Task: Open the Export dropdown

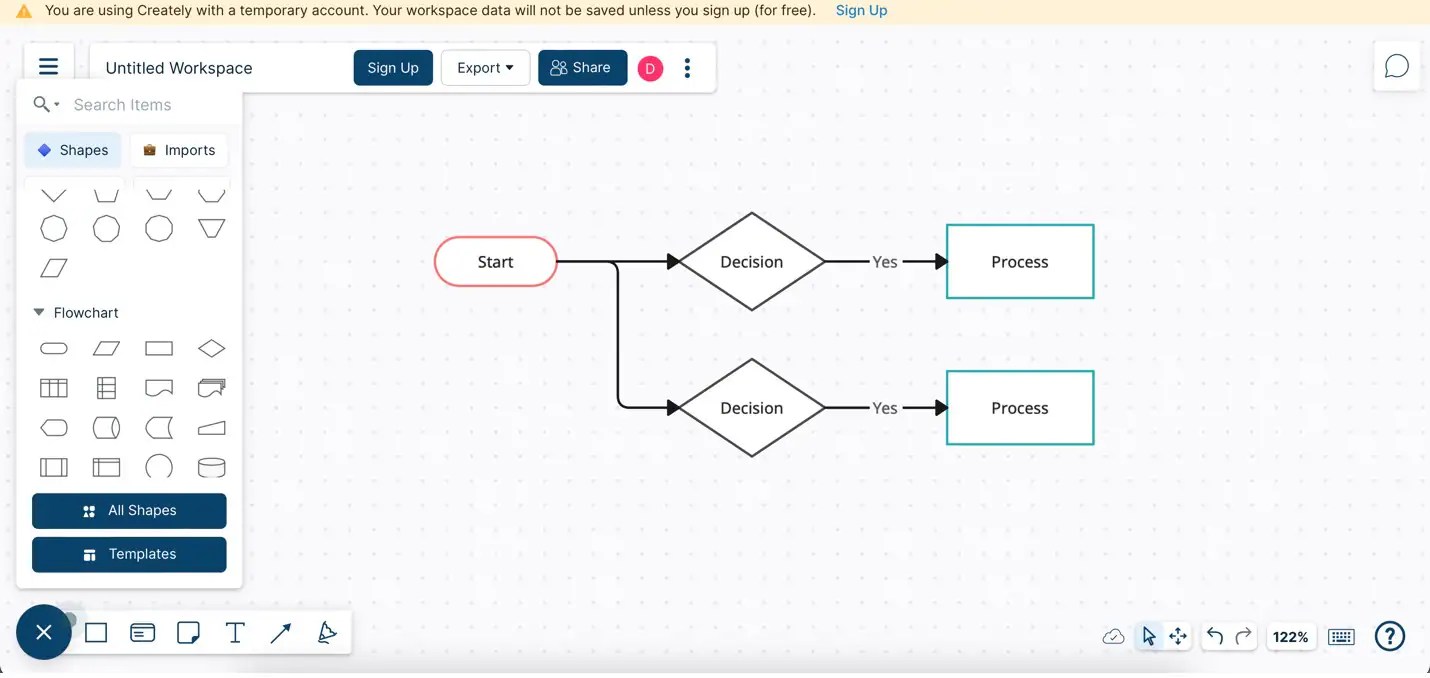Action: pos(485,67)
